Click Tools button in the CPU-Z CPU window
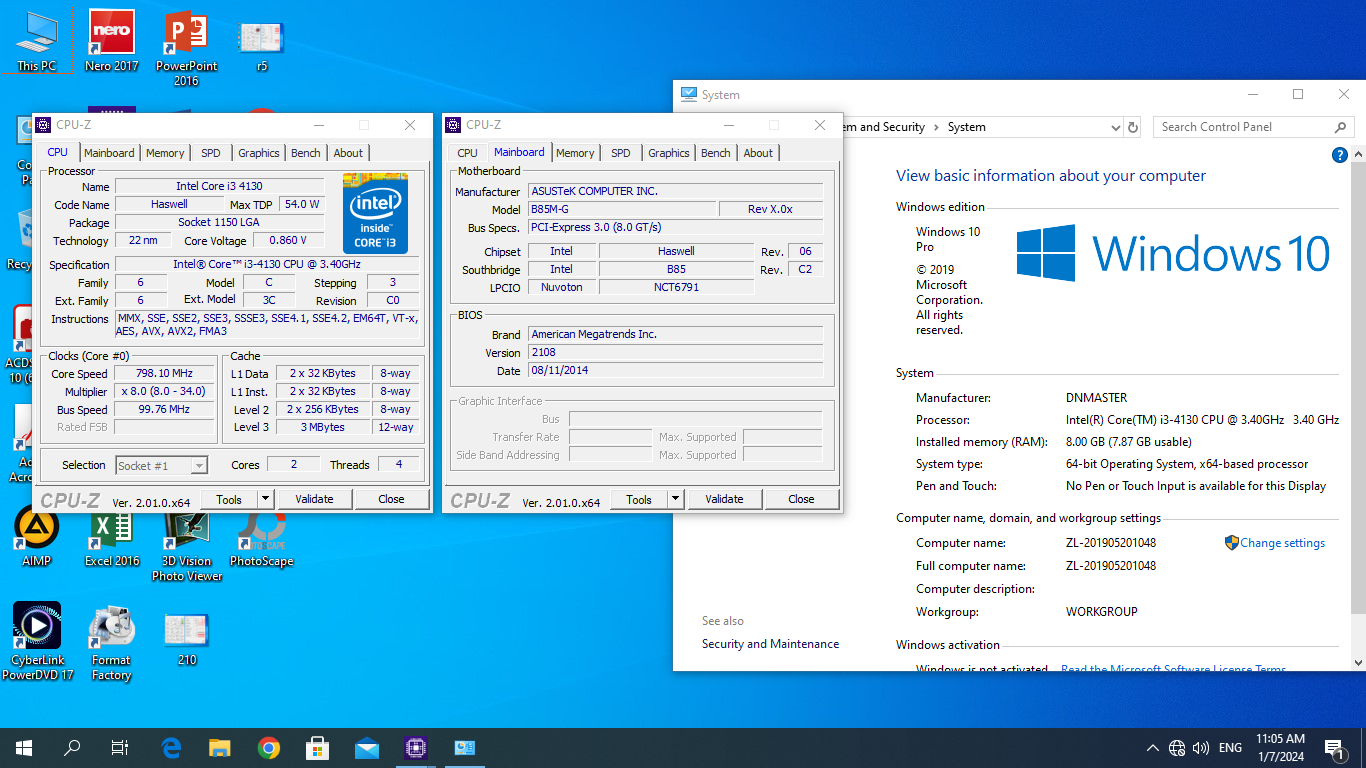 (x=229, y=499)
